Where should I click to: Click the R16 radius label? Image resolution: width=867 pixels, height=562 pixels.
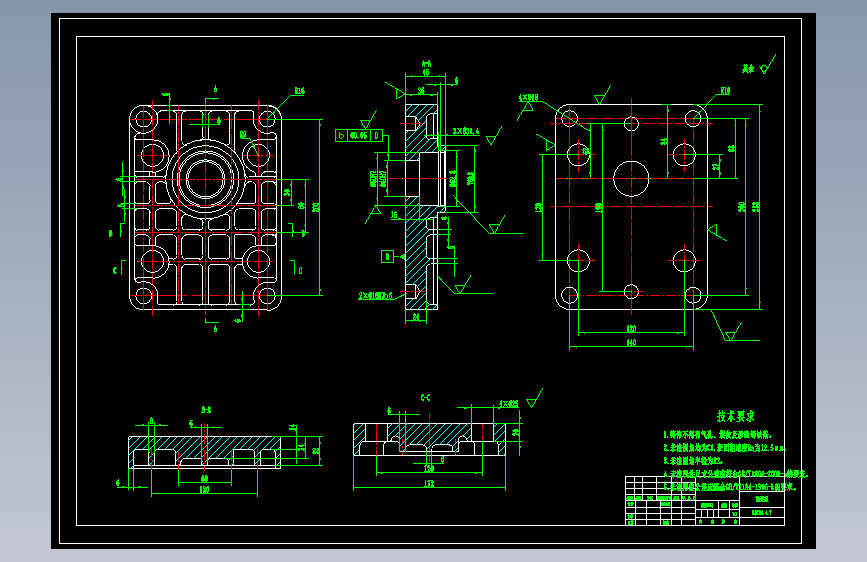tap(299, 91)
